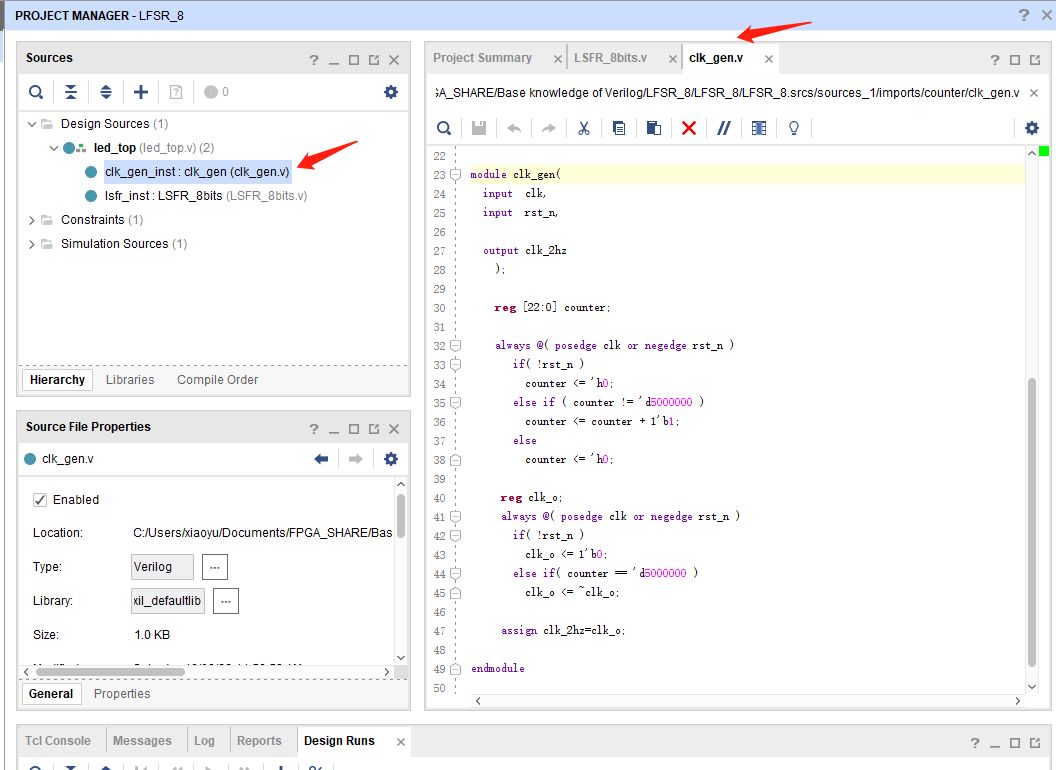This screenshot has width=1056, height=770.
Task: Expand the Simulation Sources folder
Action: point(32,244)
